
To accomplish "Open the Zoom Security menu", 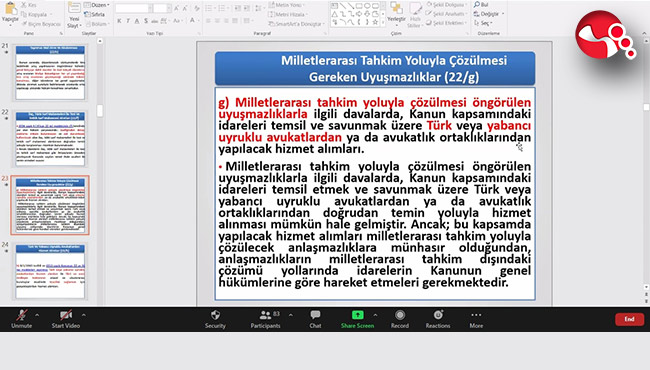I will coord(215,319).
